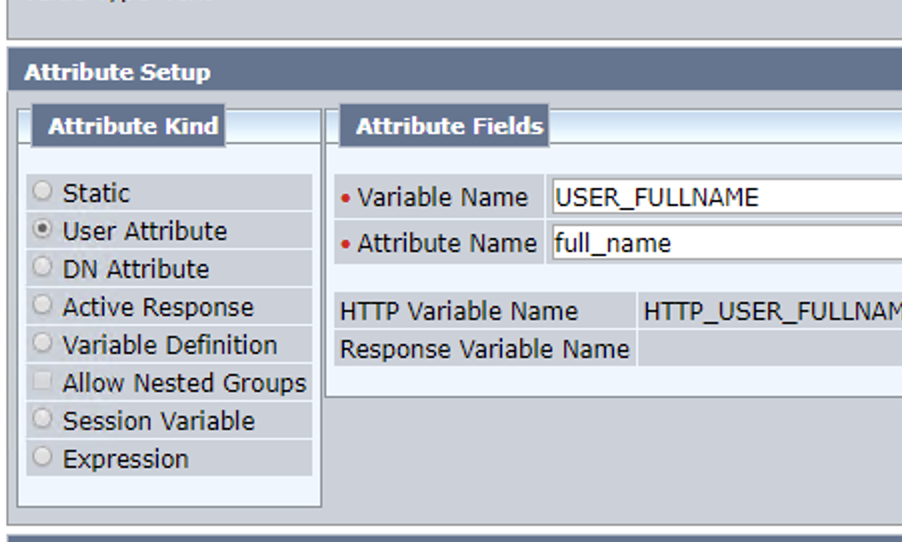
Task: Click the Attribute Name field label
Action: click(447, 243)
